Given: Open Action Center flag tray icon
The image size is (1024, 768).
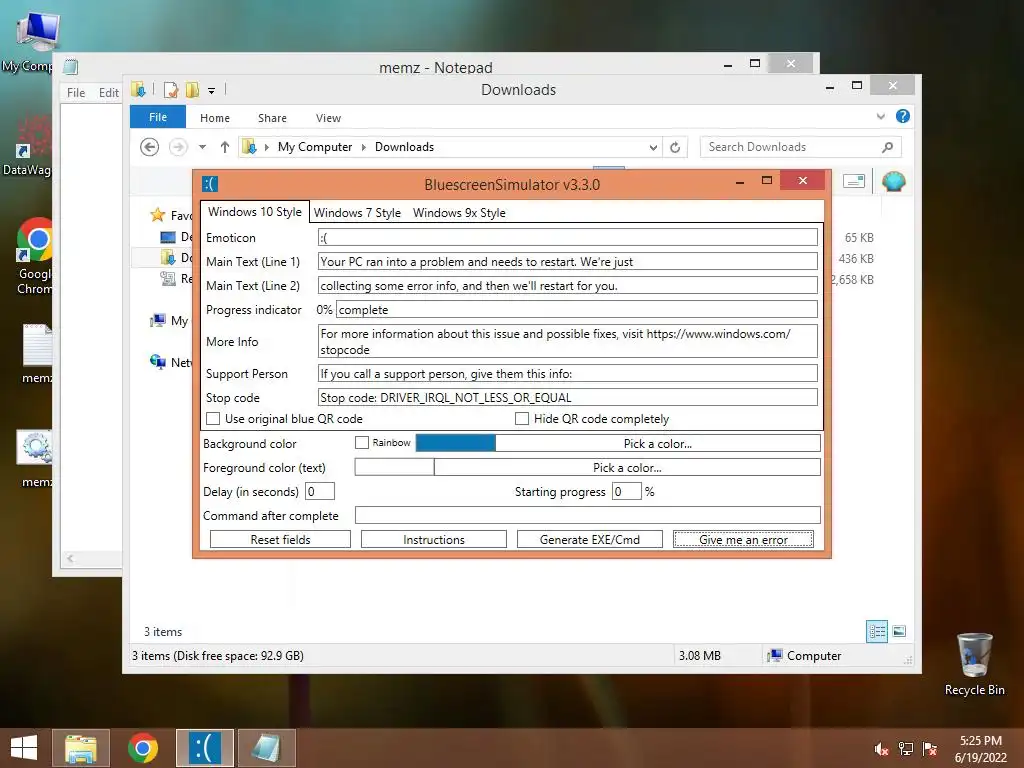Looking at the screenshot, I should (x=929, y=748).
